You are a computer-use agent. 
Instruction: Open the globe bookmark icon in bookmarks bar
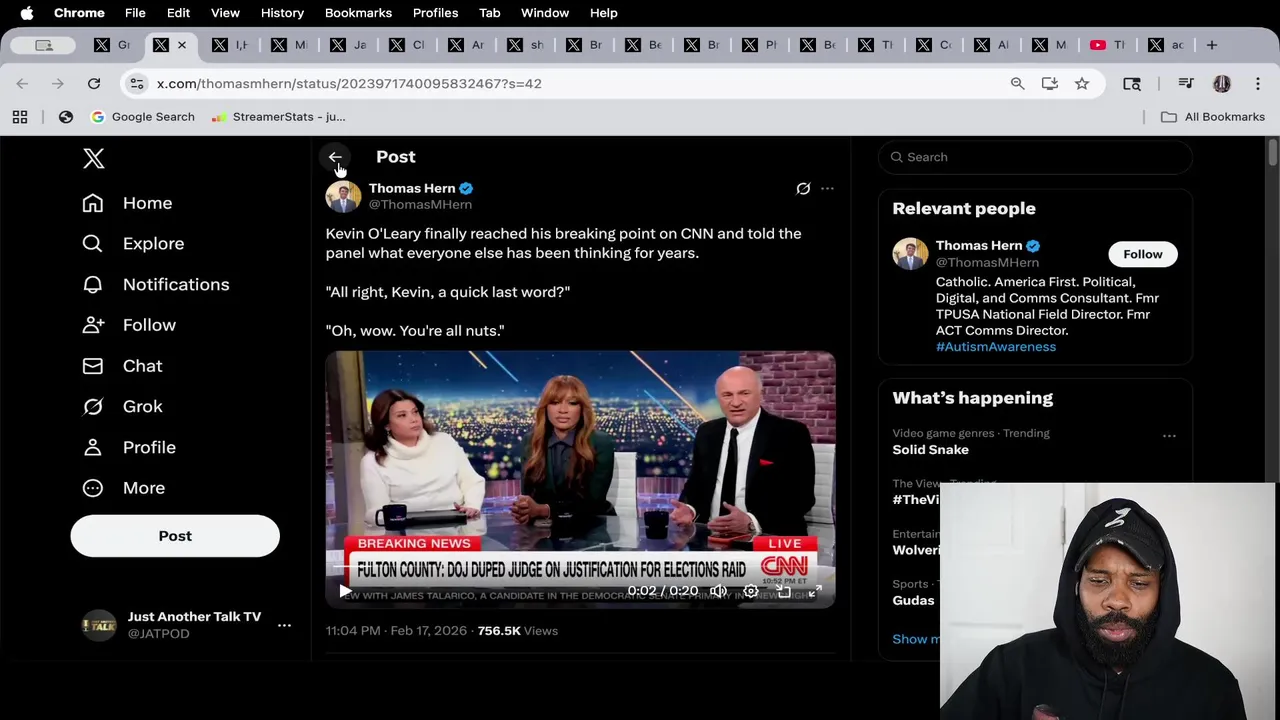[x=66, y=117]
